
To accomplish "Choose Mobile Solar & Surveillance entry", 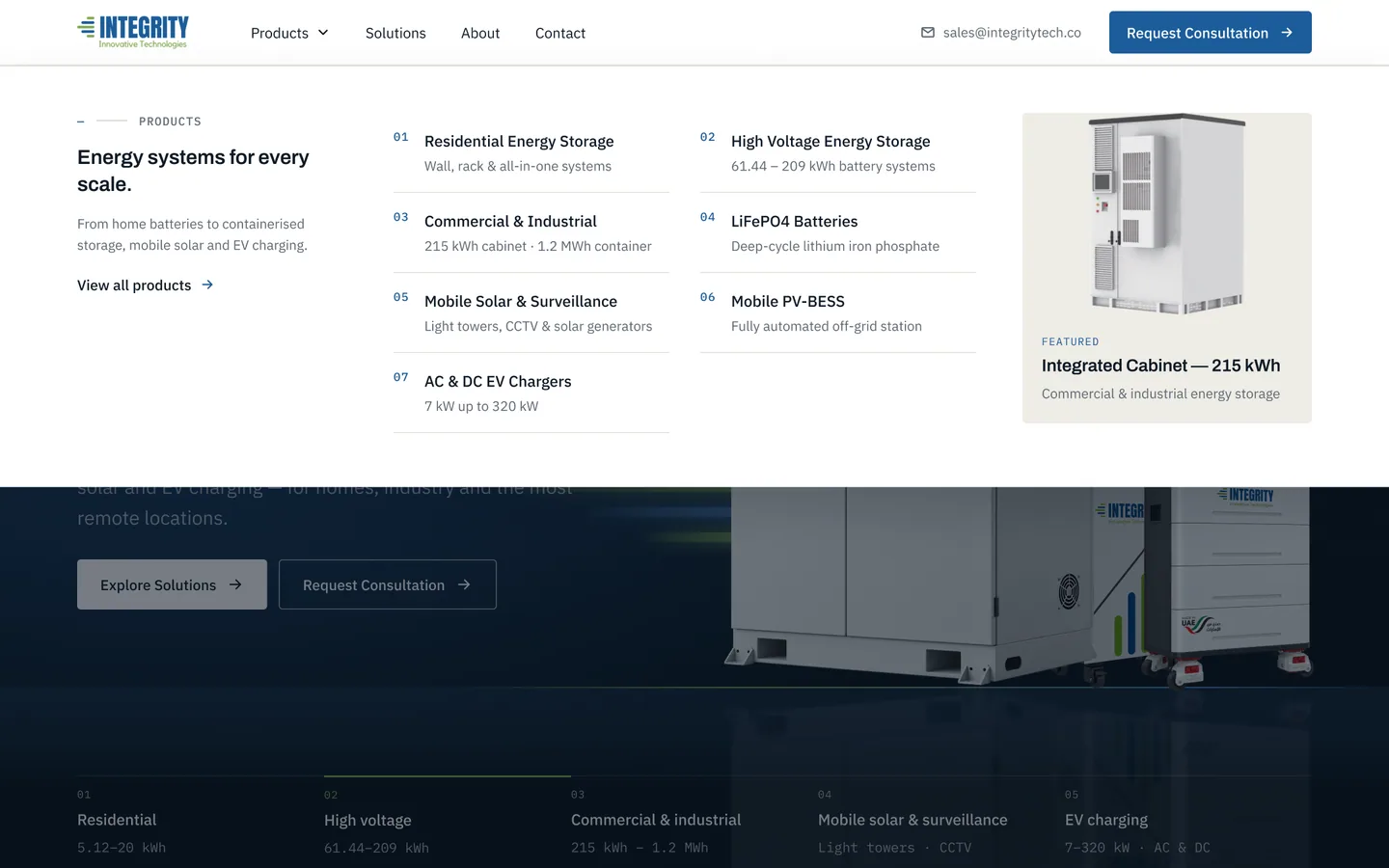I will pyautogui.click(x=531, y=312).
